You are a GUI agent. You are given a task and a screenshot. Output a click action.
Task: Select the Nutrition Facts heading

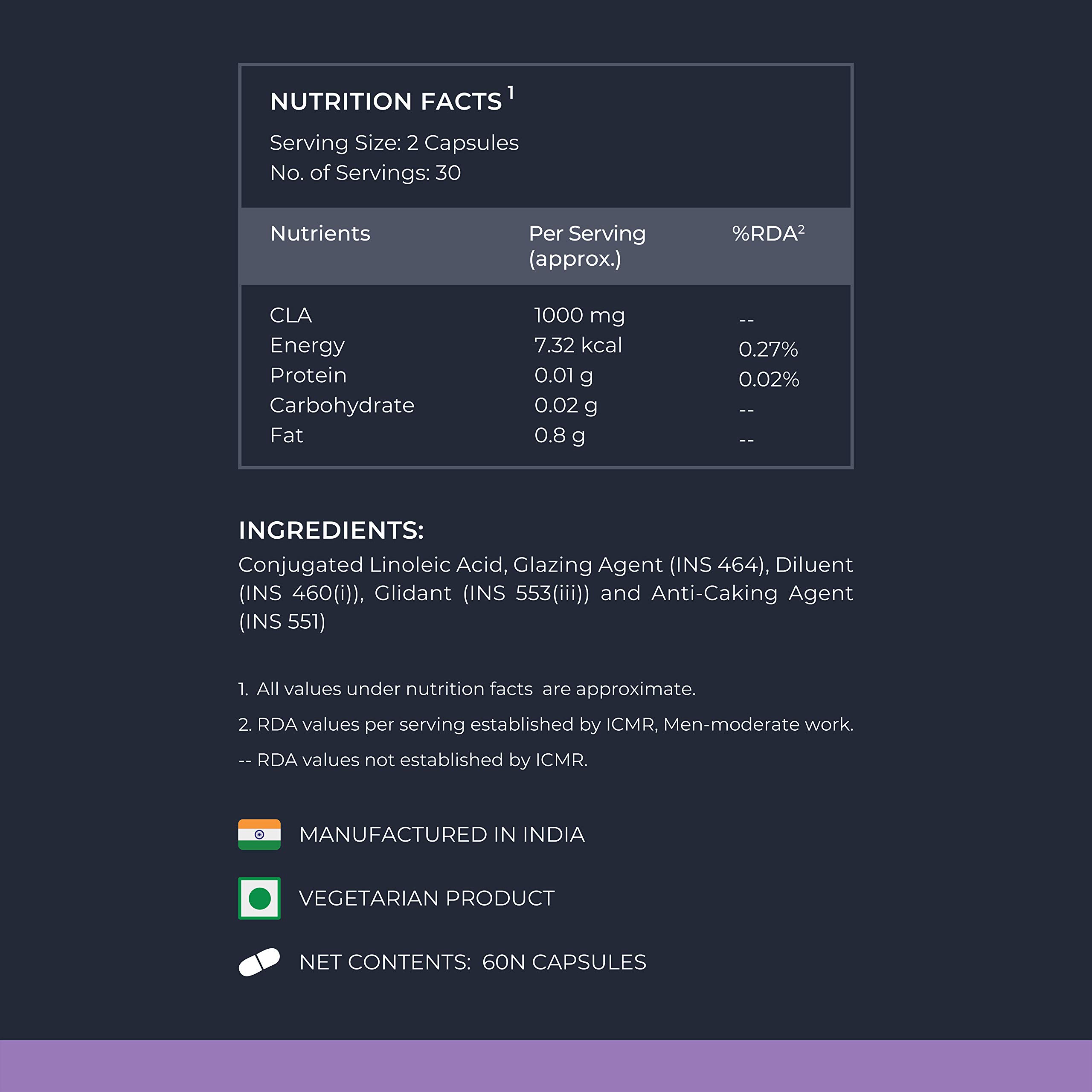tap(392, 101)
